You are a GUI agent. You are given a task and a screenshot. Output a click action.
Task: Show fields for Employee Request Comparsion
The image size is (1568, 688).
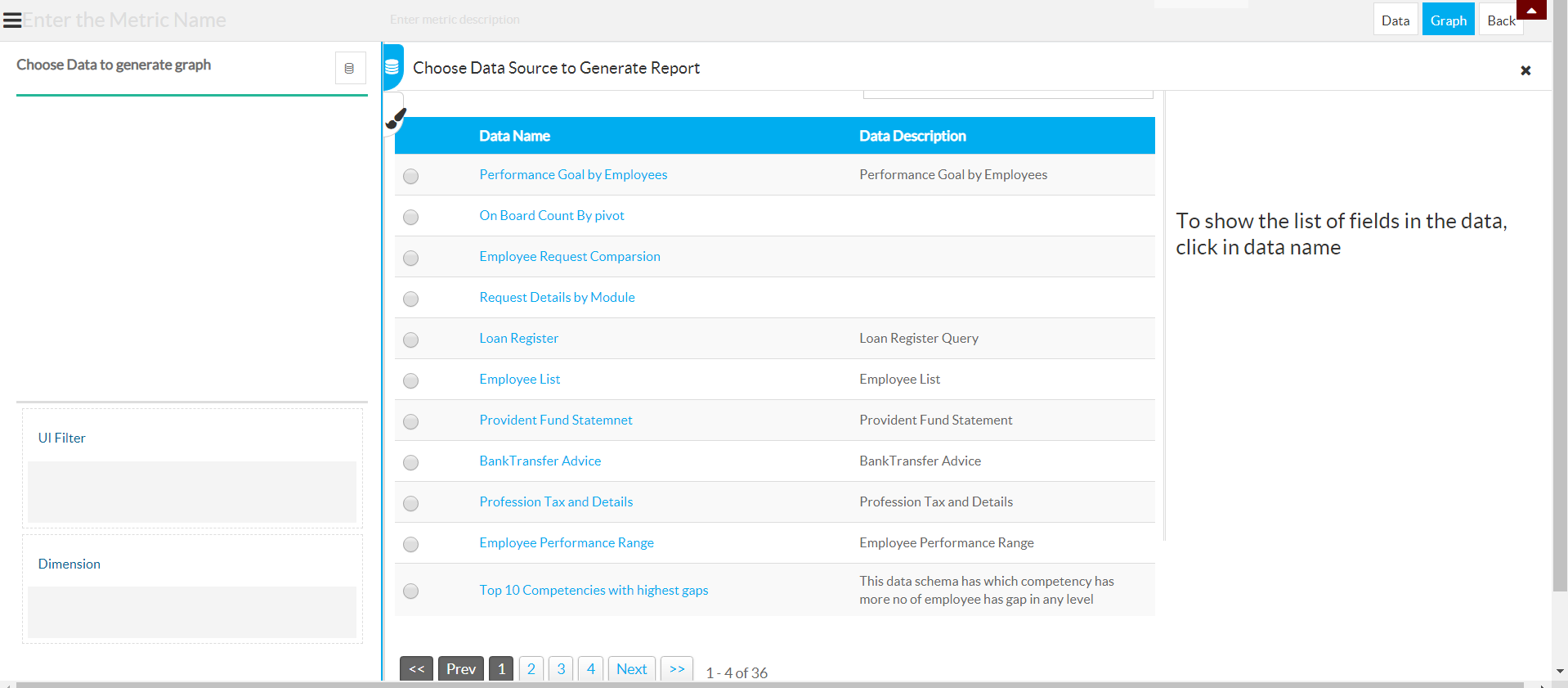pos(570,256)
